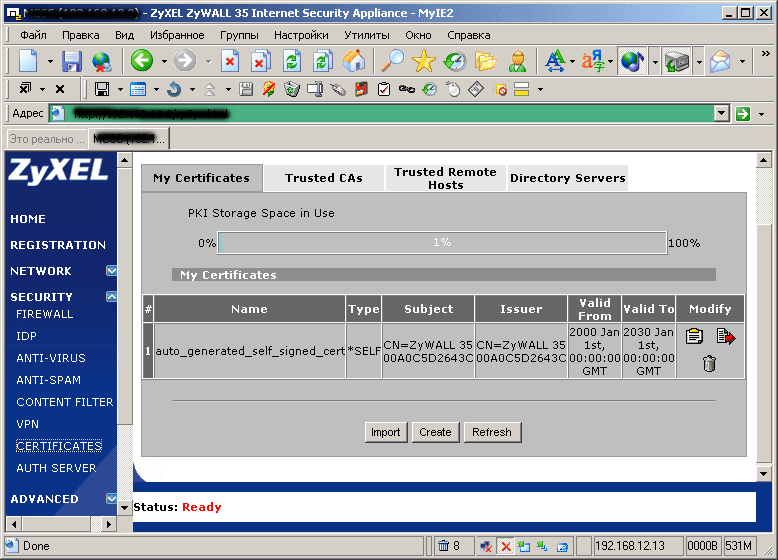Click the red X status bar icon
Image resolution: width=778 pixels, height=560 pixels.
pos(506,546)
